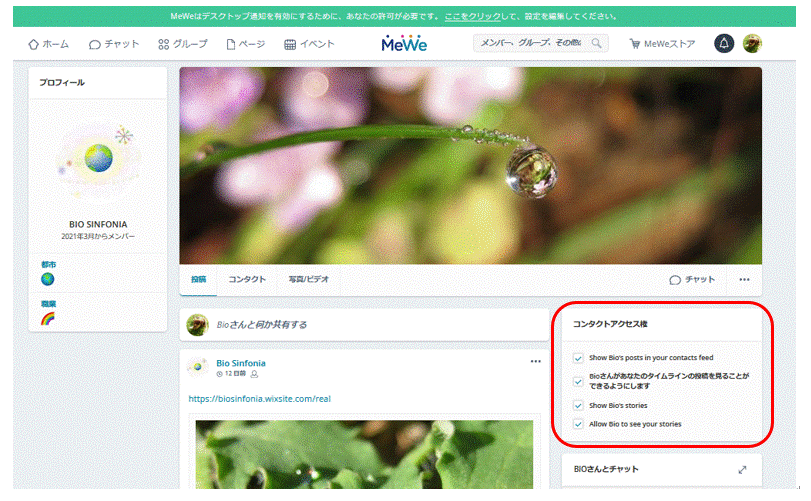Open the profile more options ellipsis
The height and width of the screenshot is (501, 811).
(744, 280)
